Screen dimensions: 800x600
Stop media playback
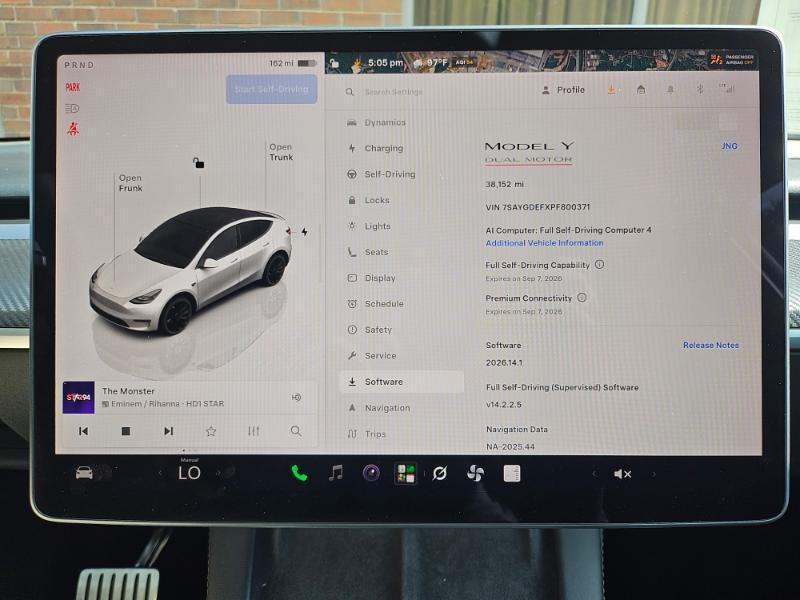point(126,432)
